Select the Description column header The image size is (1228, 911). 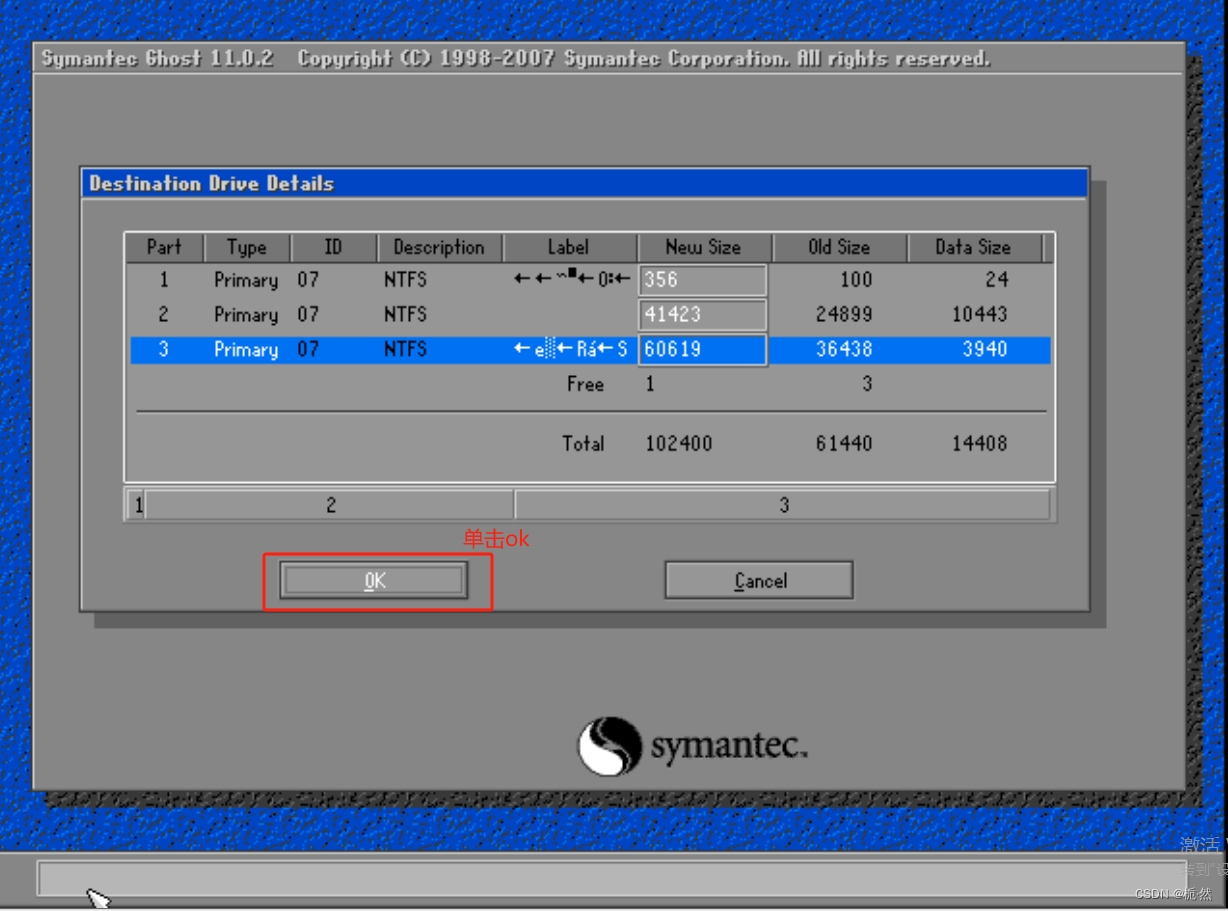pyautogui.click(x=439, y=247)
